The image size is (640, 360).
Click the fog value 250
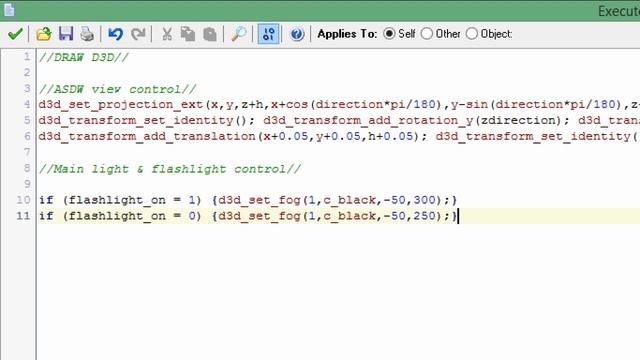click(x=424, y=216)
